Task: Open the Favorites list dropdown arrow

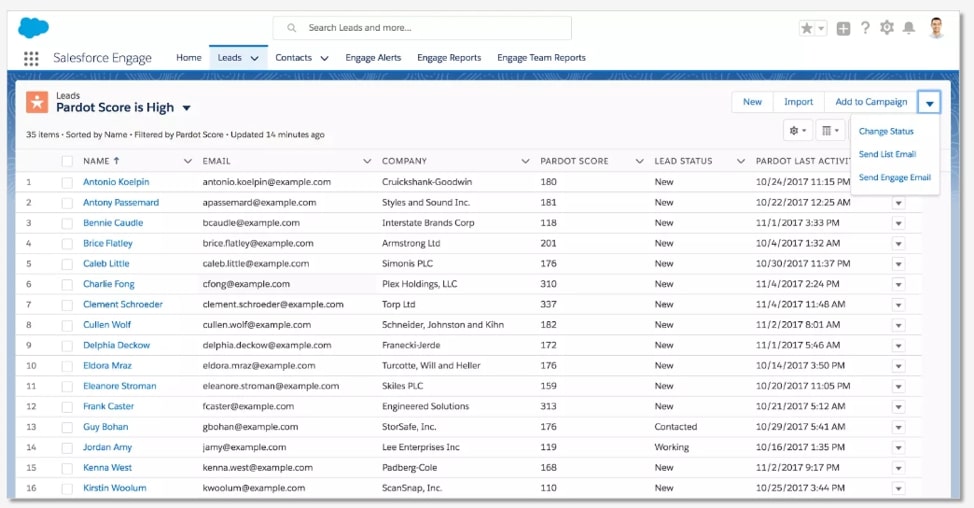Action: (821, 28)
